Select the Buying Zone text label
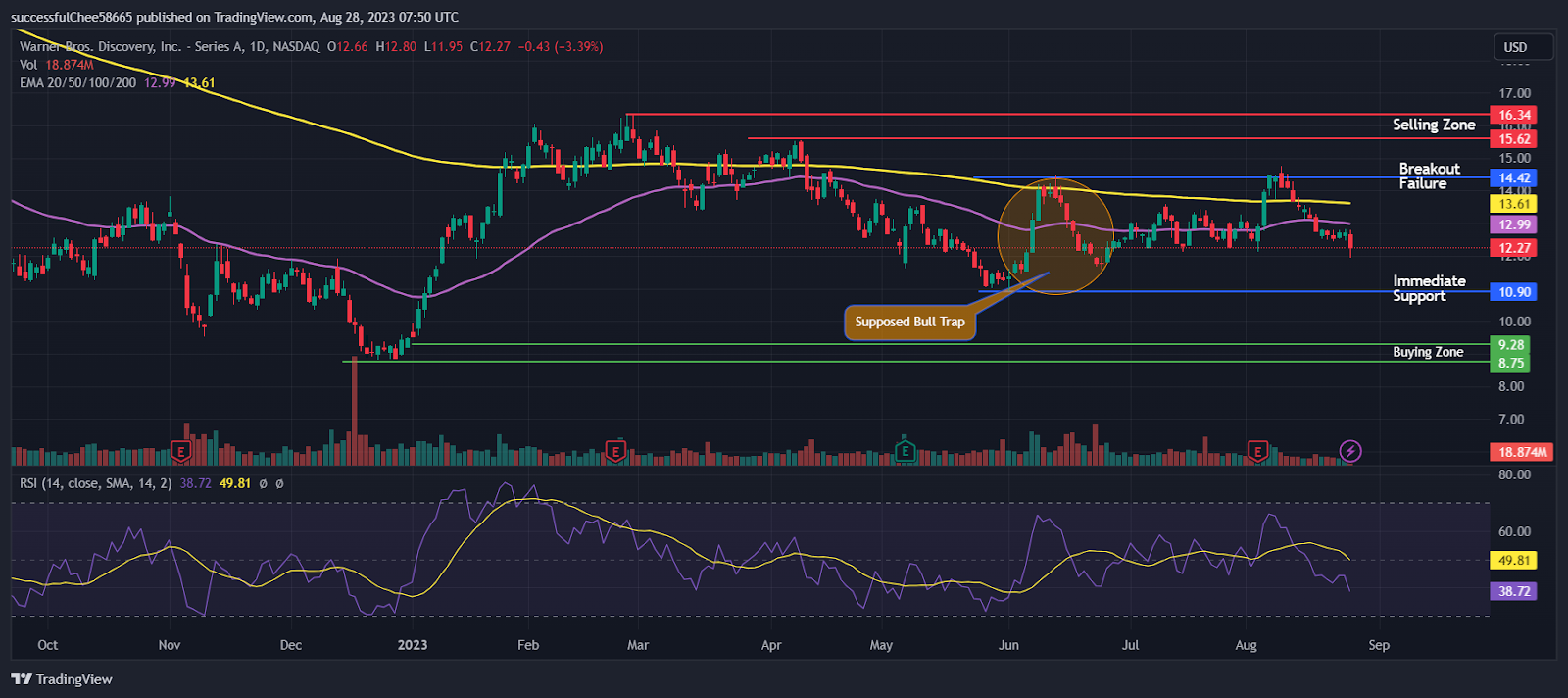 1428,352
